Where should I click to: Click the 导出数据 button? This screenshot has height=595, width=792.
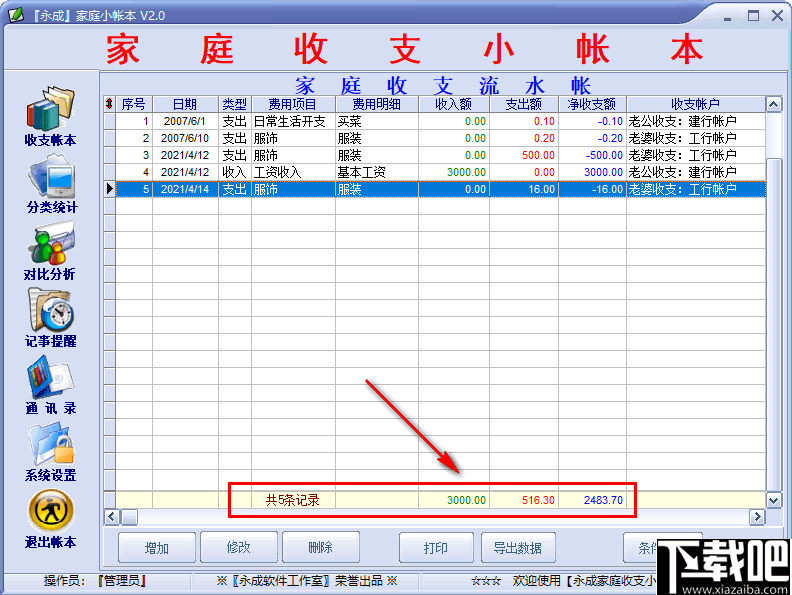coord(518,548)
